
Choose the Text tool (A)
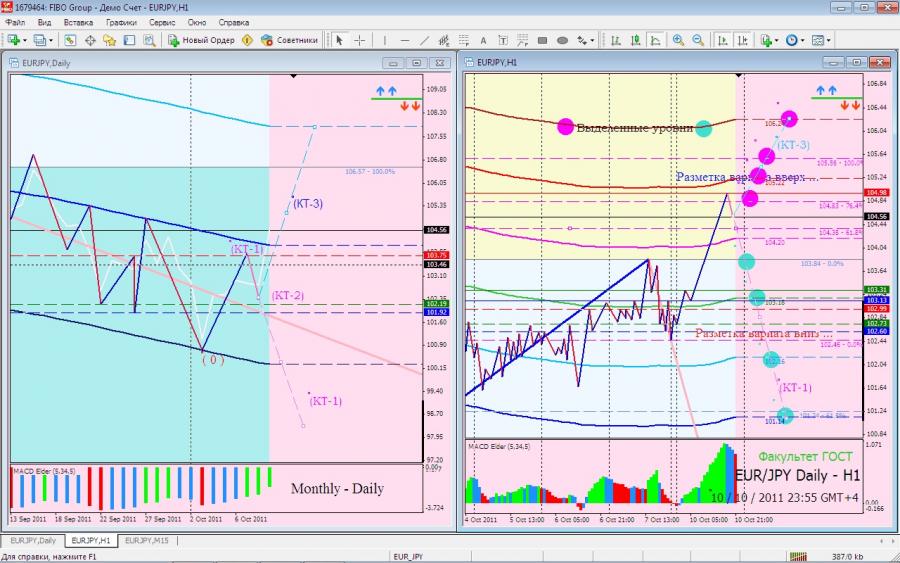coord(483,40)
